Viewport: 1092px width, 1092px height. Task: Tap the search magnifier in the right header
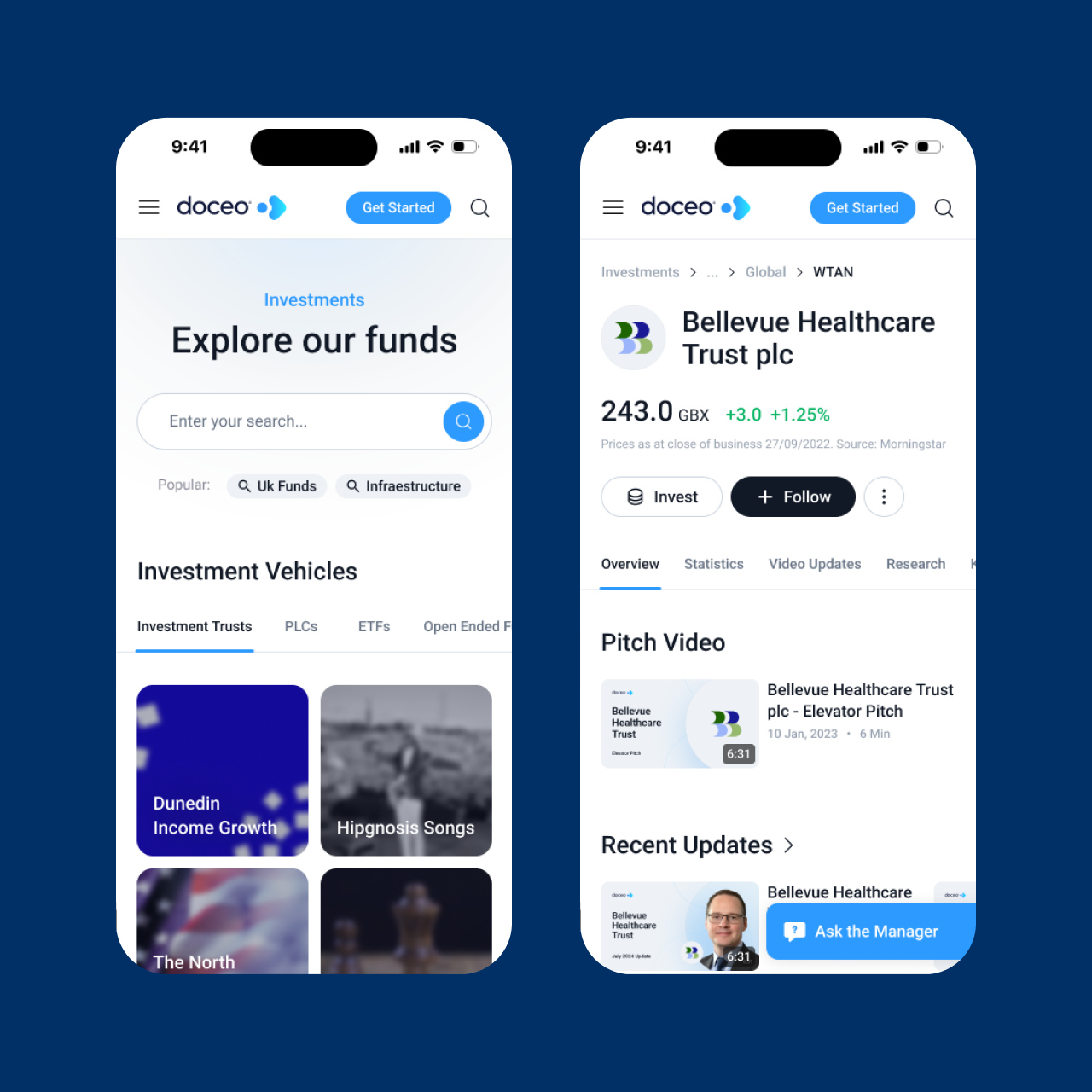pos(944,208)
